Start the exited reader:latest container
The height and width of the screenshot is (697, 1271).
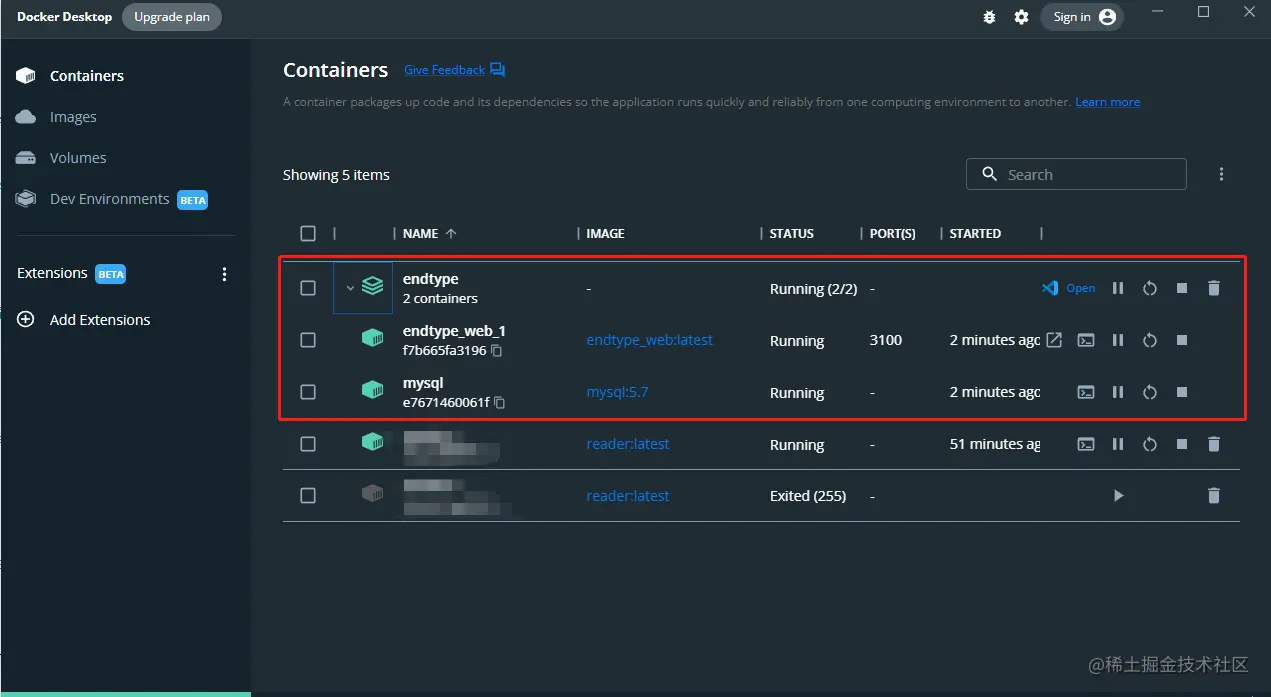[x=1118, y=496]
